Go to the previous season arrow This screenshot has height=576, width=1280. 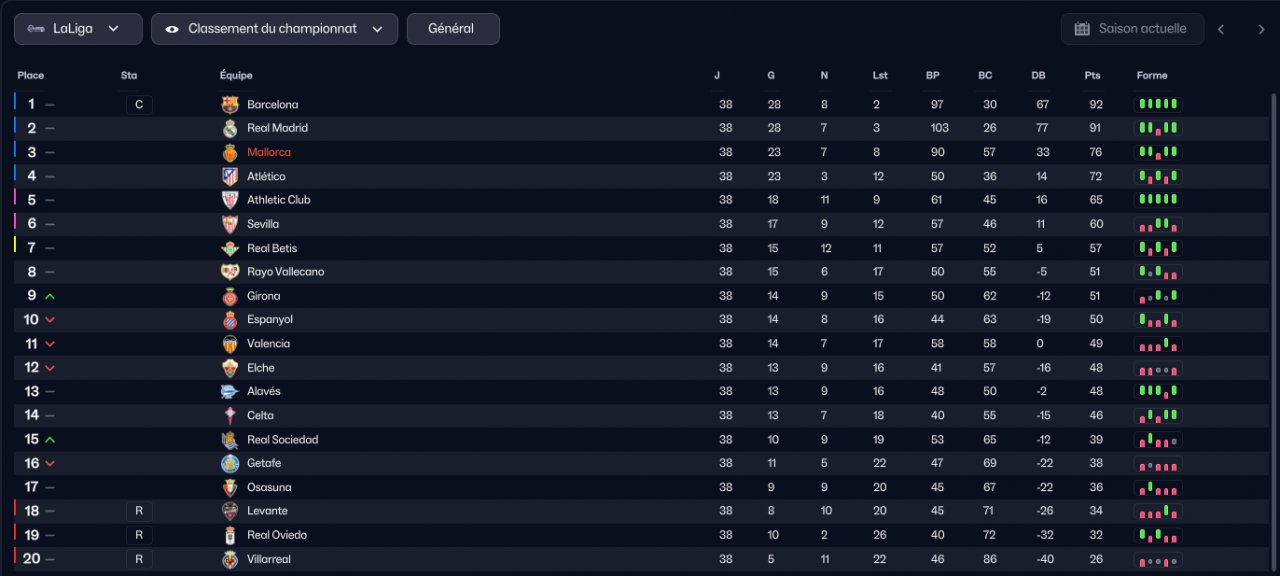pos(1221,29)
